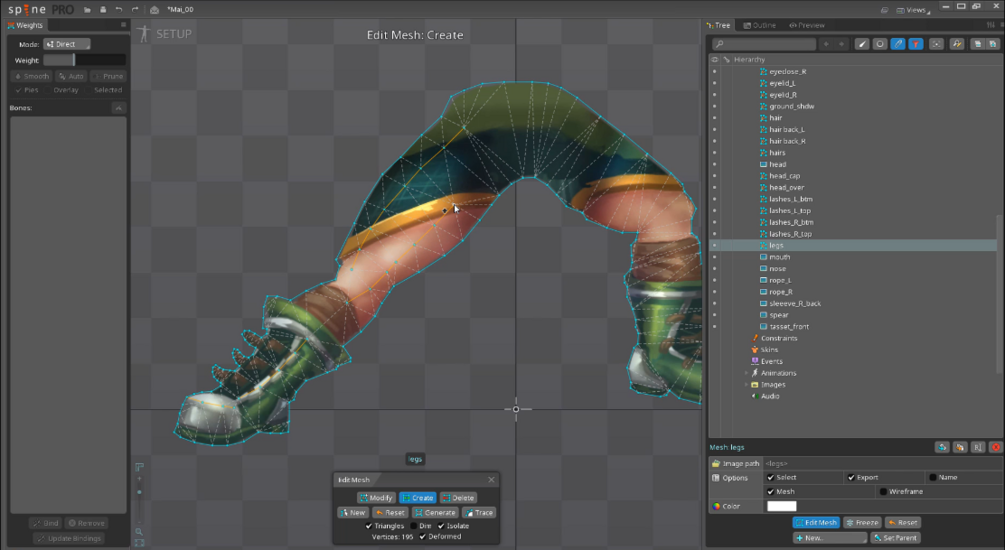Toggle the Triangles checkbox in Edit Mesh

click(x=369, y=526)
